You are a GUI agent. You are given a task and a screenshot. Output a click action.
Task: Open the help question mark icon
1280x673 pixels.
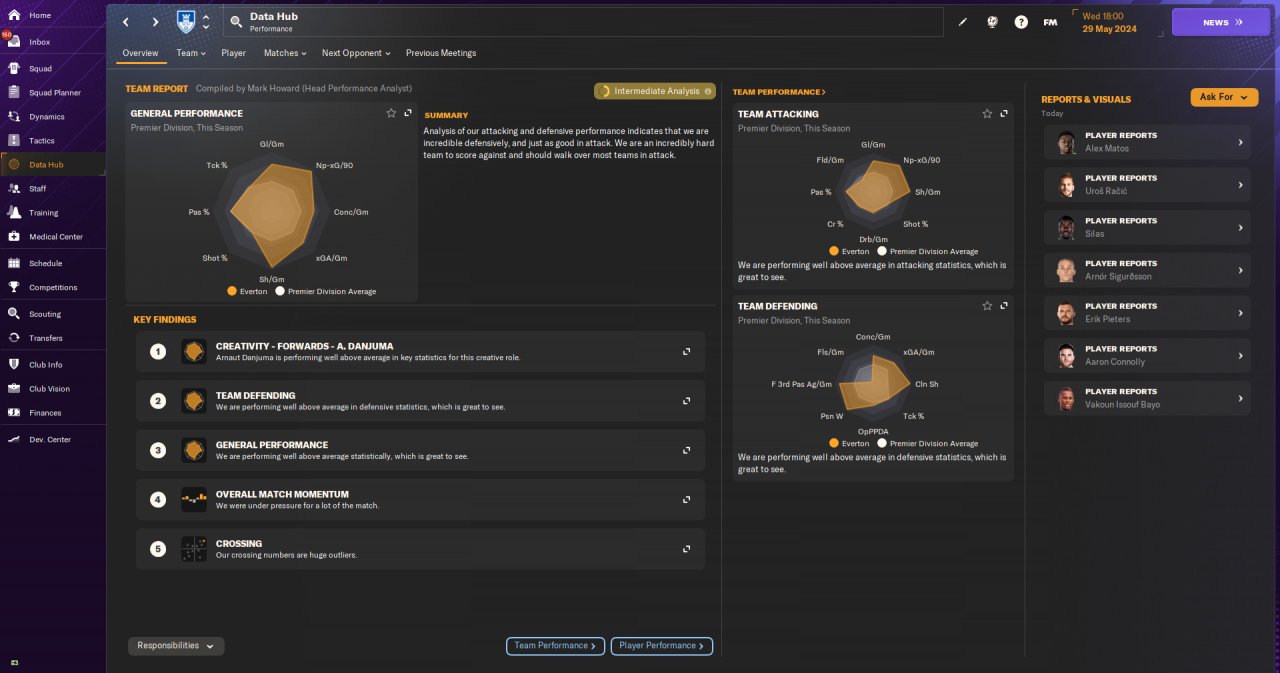click(x=1021, y=22)
